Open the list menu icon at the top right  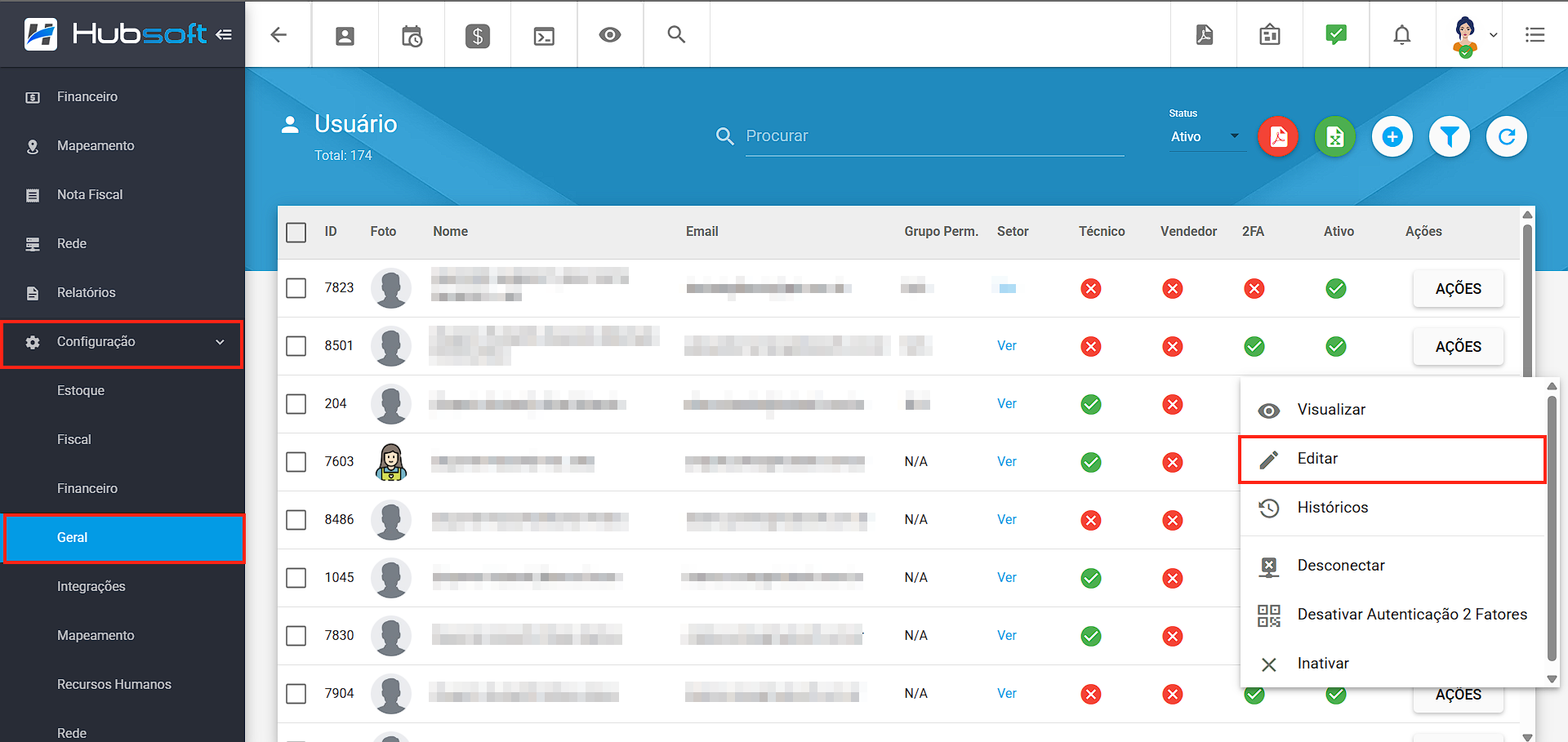(1535, 34)
